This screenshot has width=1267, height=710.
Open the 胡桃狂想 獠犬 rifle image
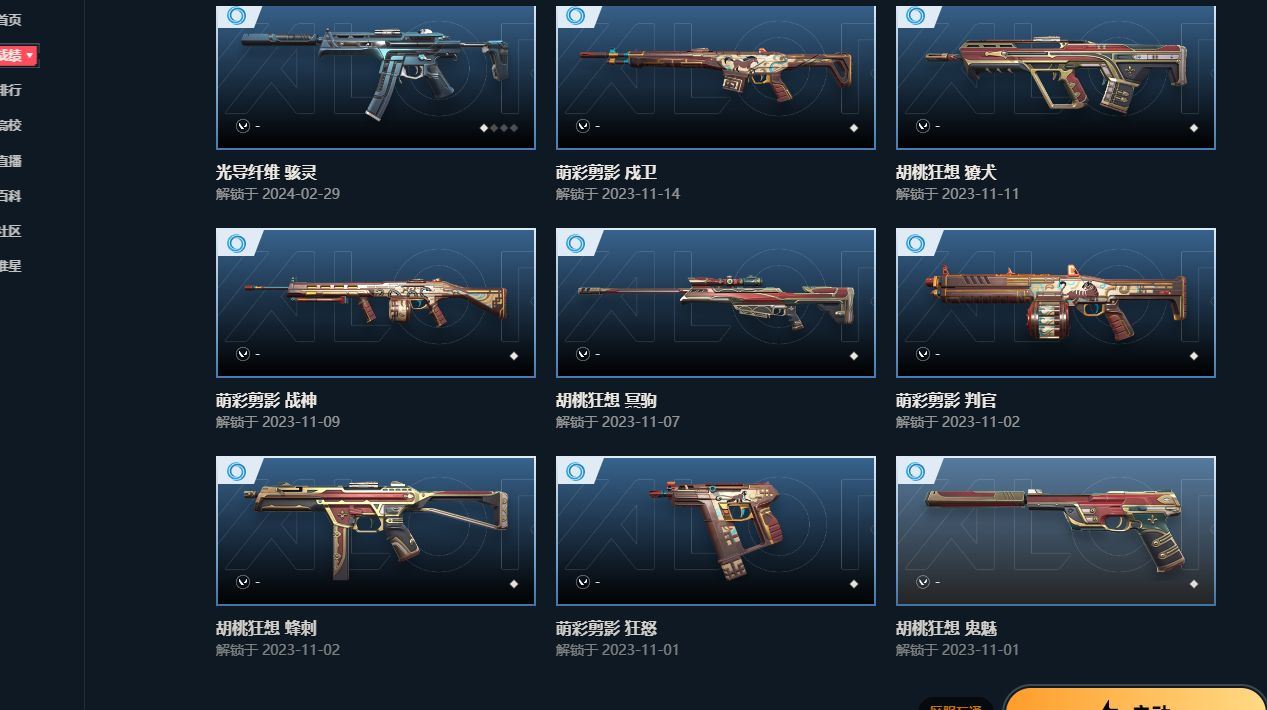point(1056,77)
